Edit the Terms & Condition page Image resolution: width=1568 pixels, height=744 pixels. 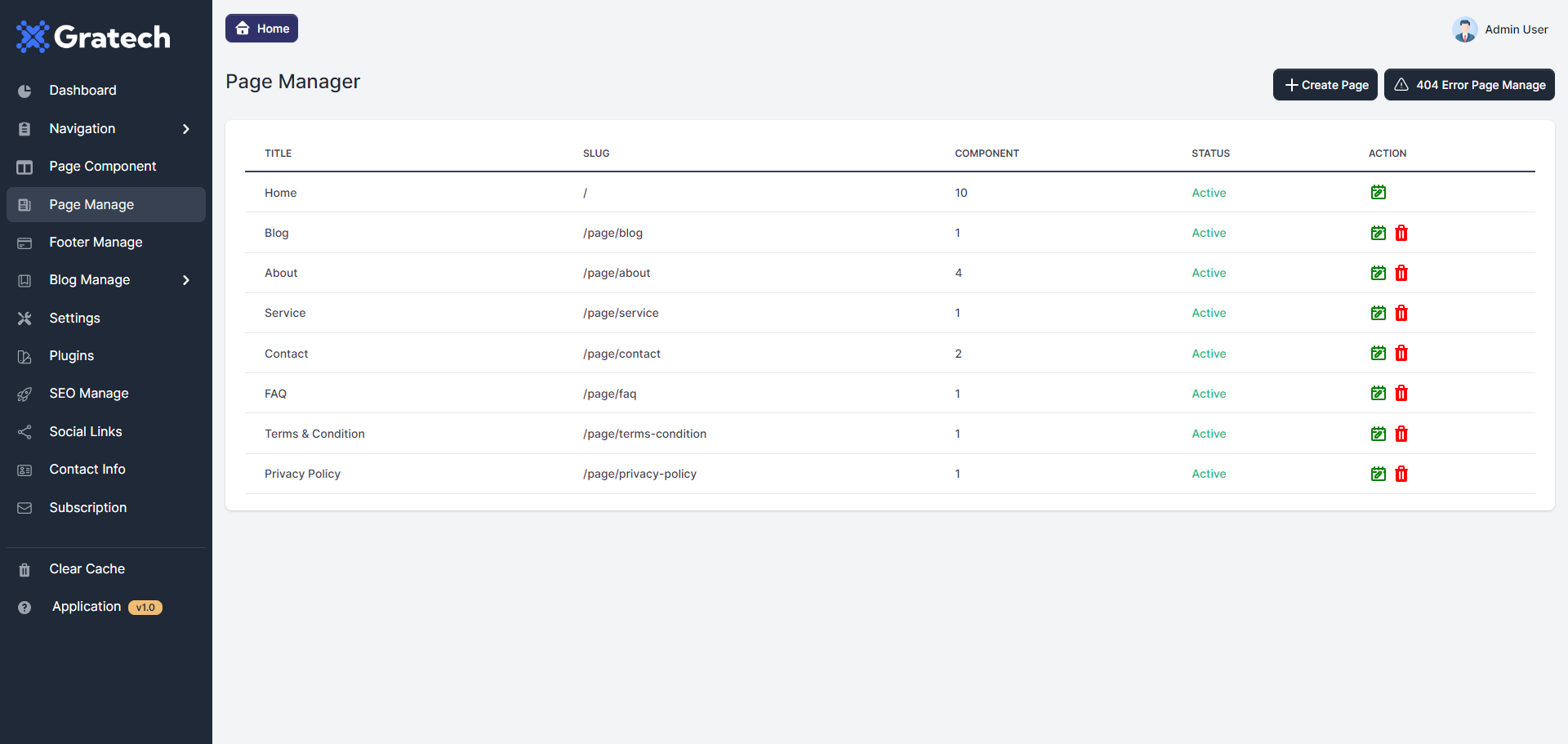point(1378,434)
